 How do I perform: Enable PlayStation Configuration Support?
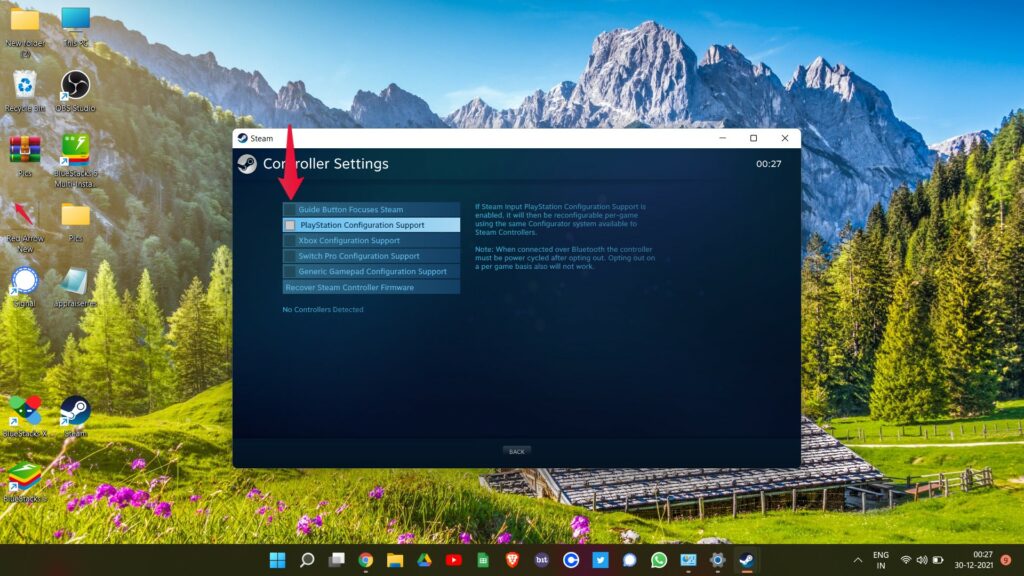(x=370, y=224)
